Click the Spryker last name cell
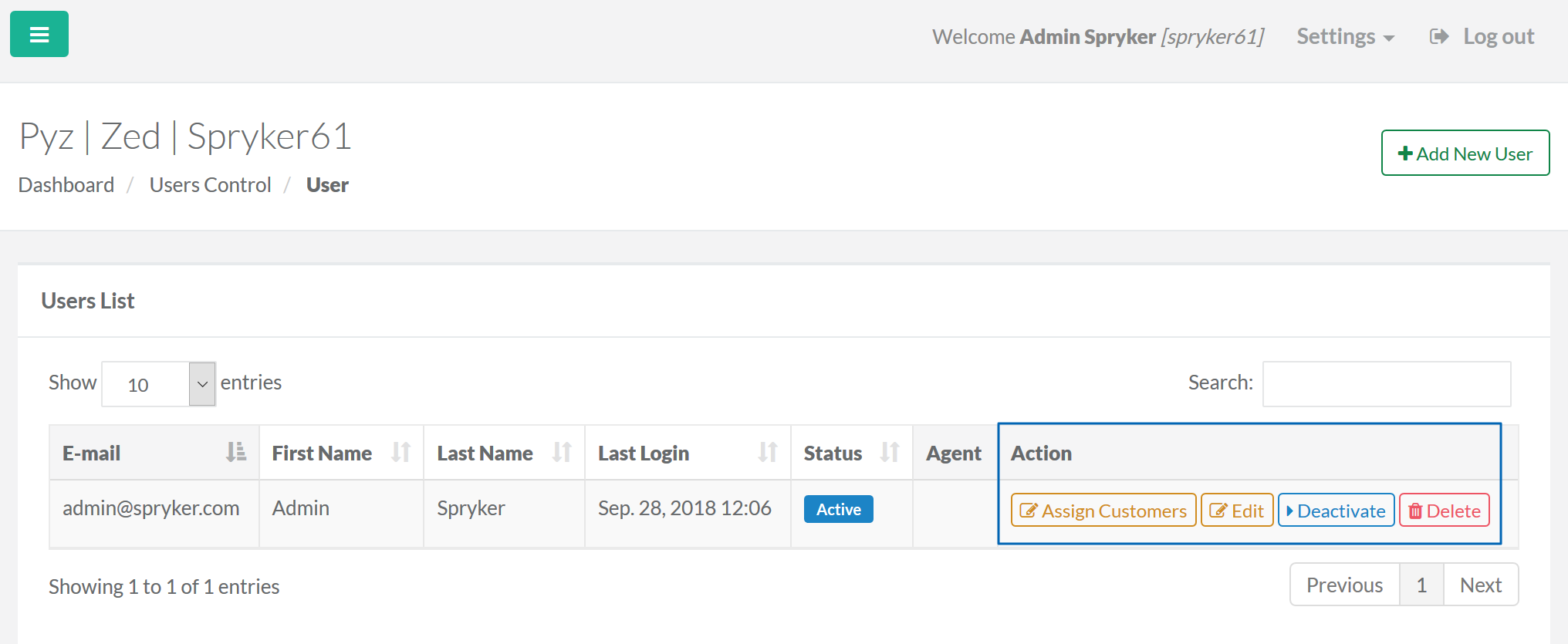The width and height of the screenshot is (1568, 644). pos(504,514)
